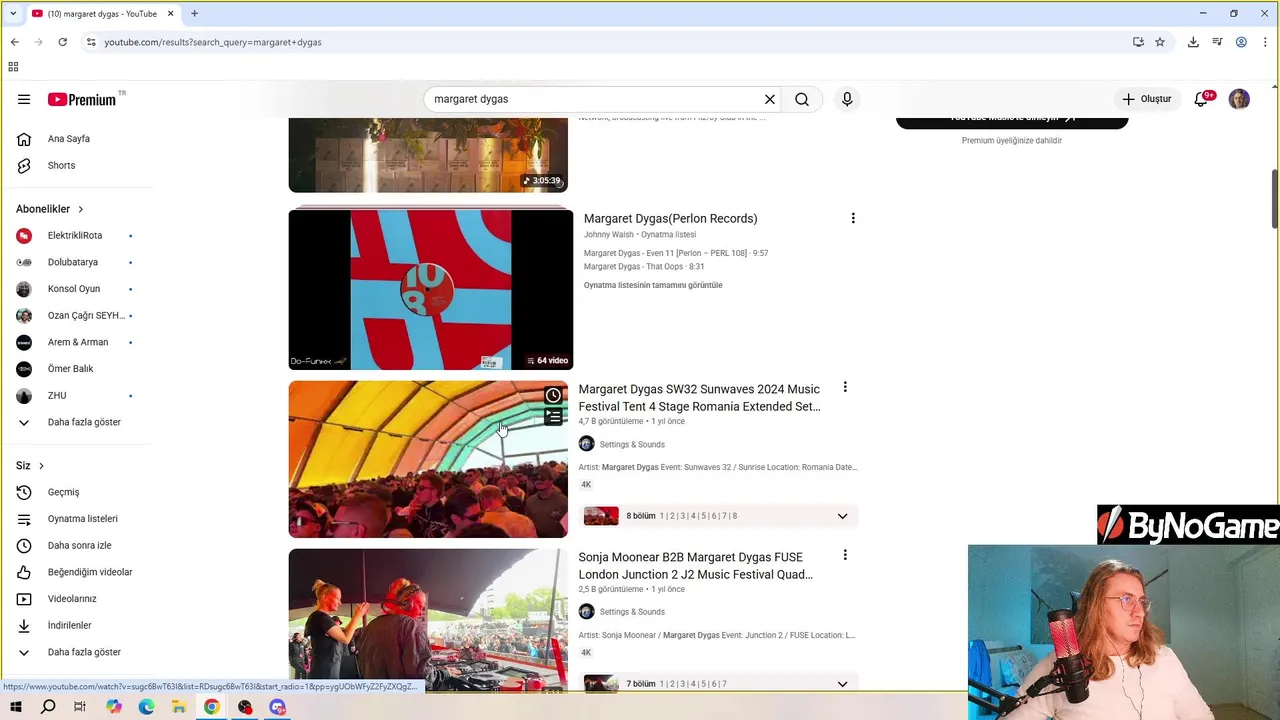Open the YouTube account avatar menu

point(1239,99)
